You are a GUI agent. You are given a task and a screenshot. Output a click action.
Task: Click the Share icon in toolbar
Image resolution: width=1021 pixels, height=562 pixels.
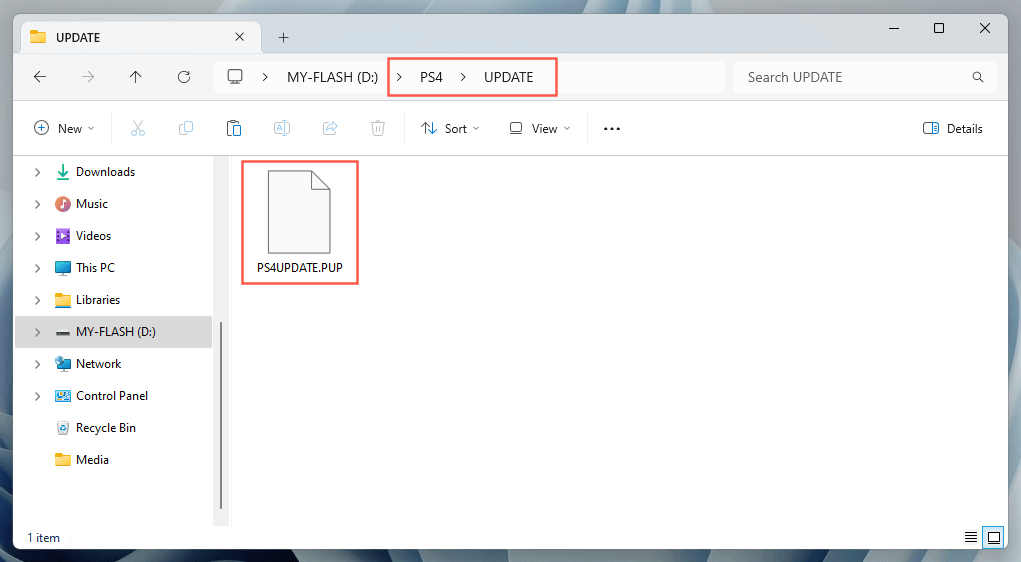[x=330, y=128]
